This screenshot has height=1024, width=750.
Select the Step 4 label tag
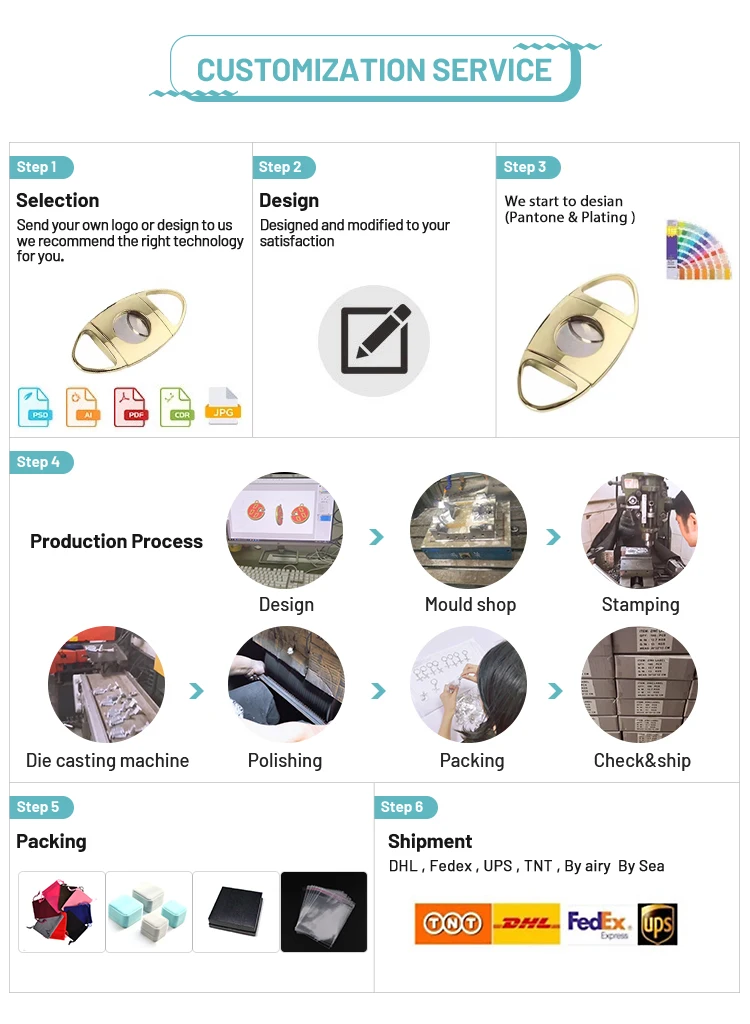[41, 462]
